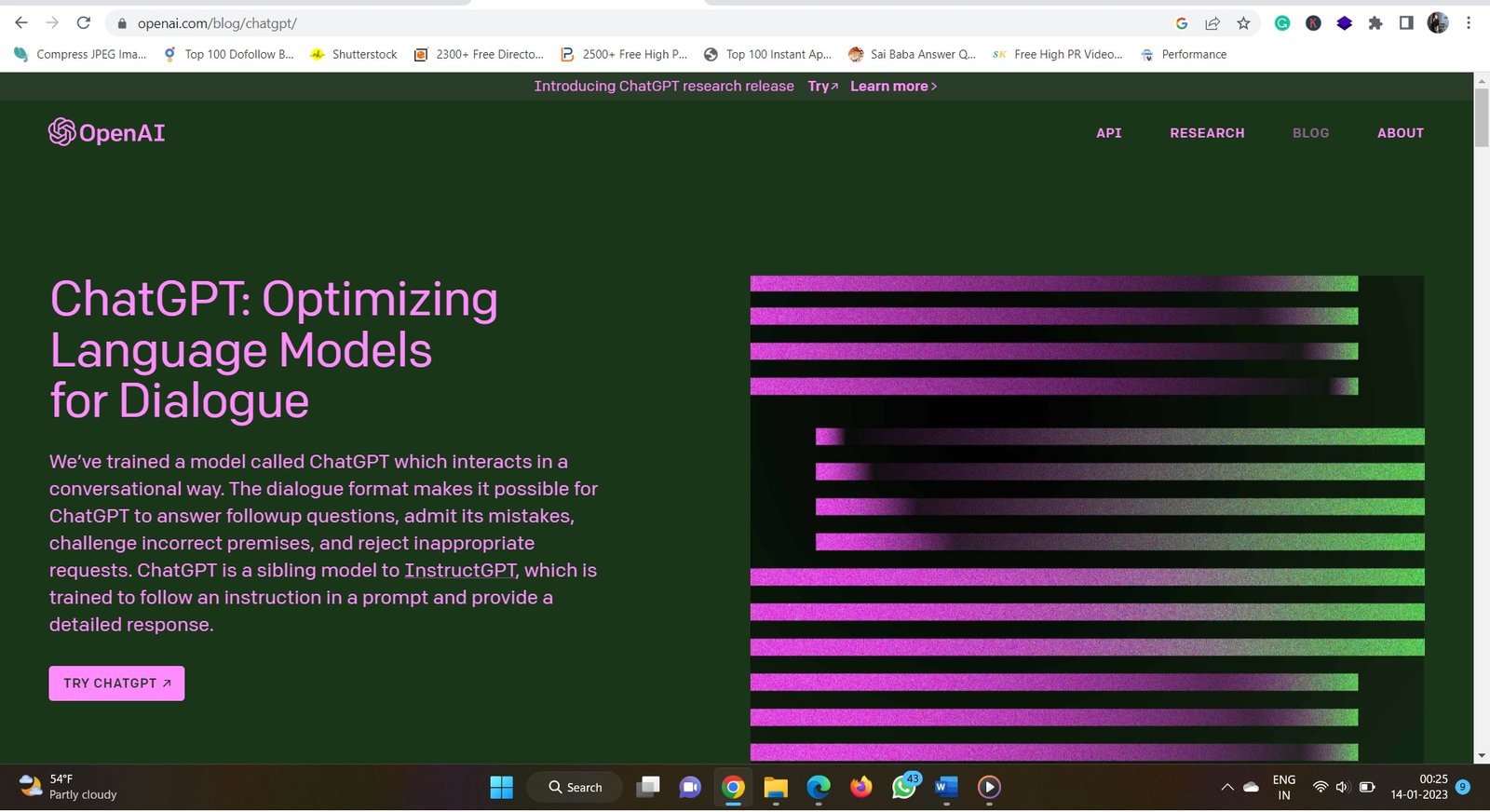Reload the page with the refresh icon

(84, 23)
